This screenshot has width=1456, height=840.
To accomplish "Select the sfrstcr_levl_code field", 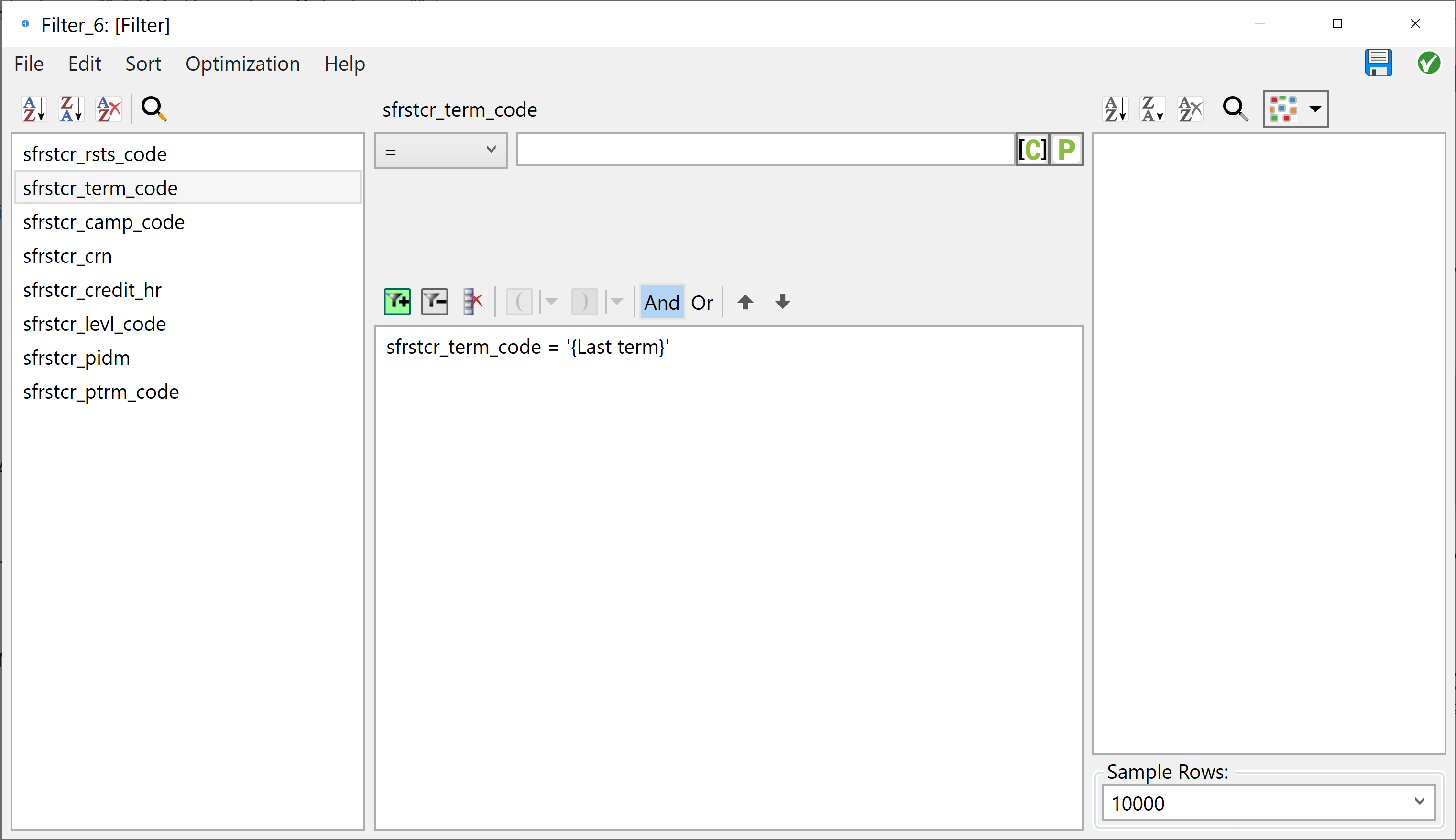I will (x=188, y=324).
